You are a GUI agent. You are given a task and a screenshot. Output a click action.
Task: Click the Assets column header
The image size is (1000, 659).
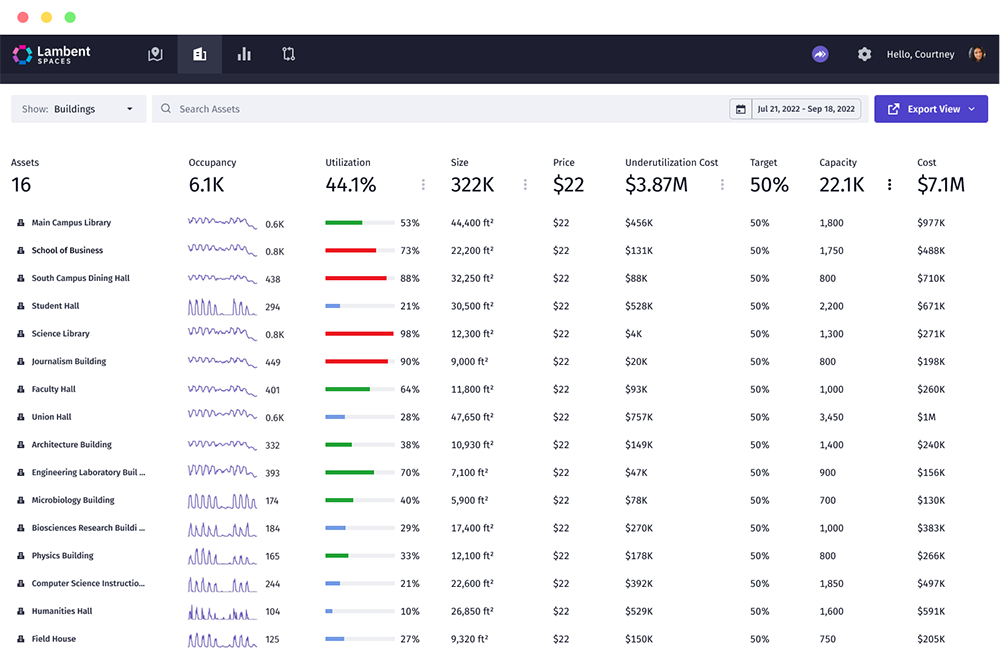click(25, 163)
